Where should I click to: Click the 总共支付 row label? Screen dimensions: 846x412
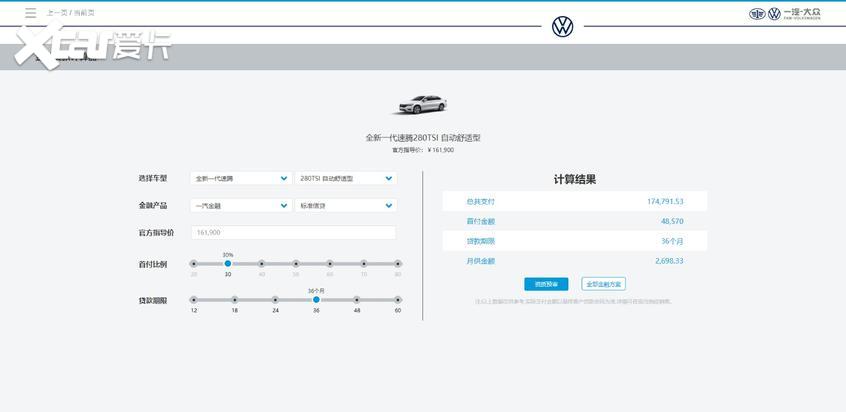pyautogui.click(x=480, y=202)
